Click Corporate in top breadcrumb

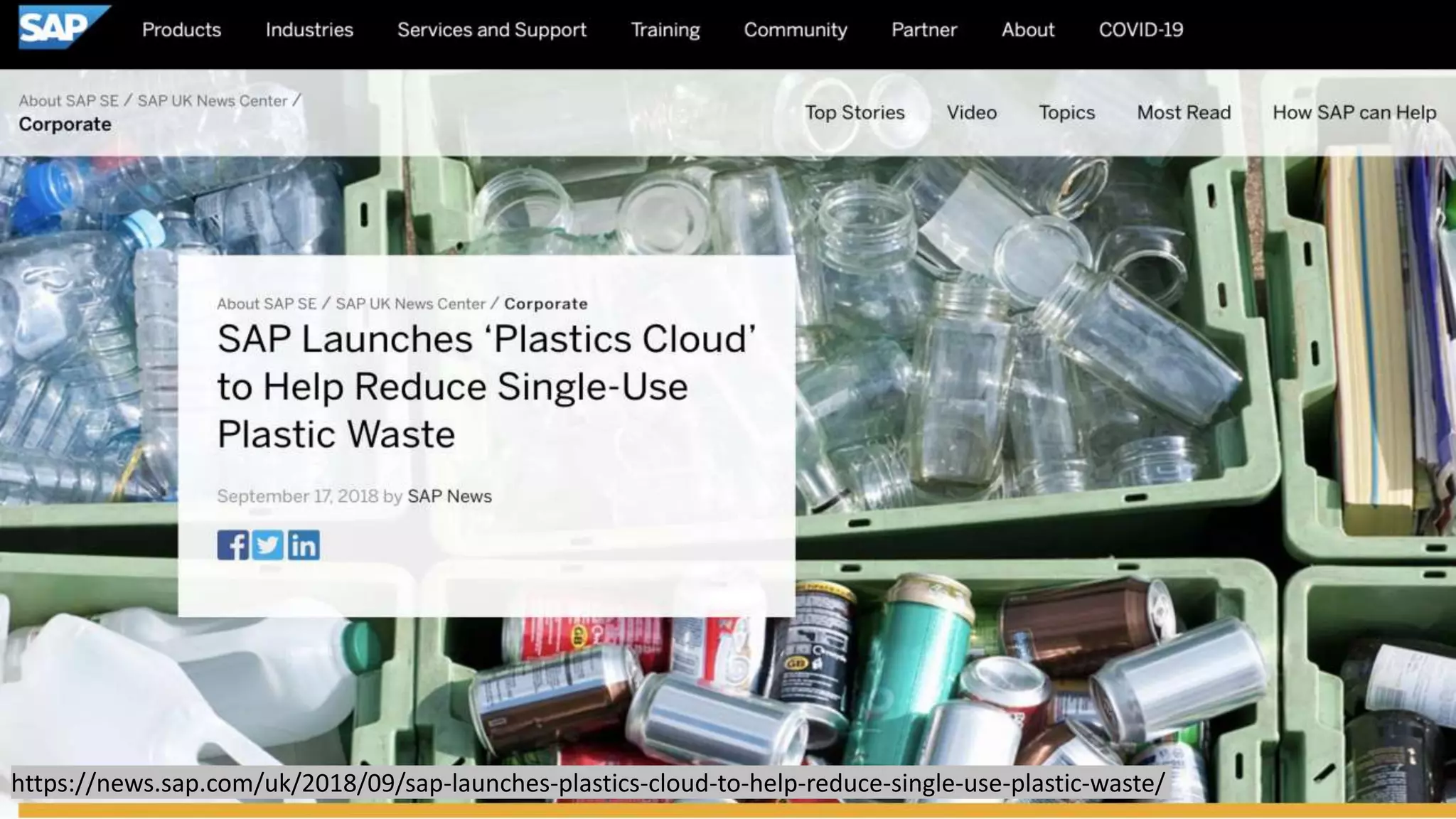tap(65, 124)
